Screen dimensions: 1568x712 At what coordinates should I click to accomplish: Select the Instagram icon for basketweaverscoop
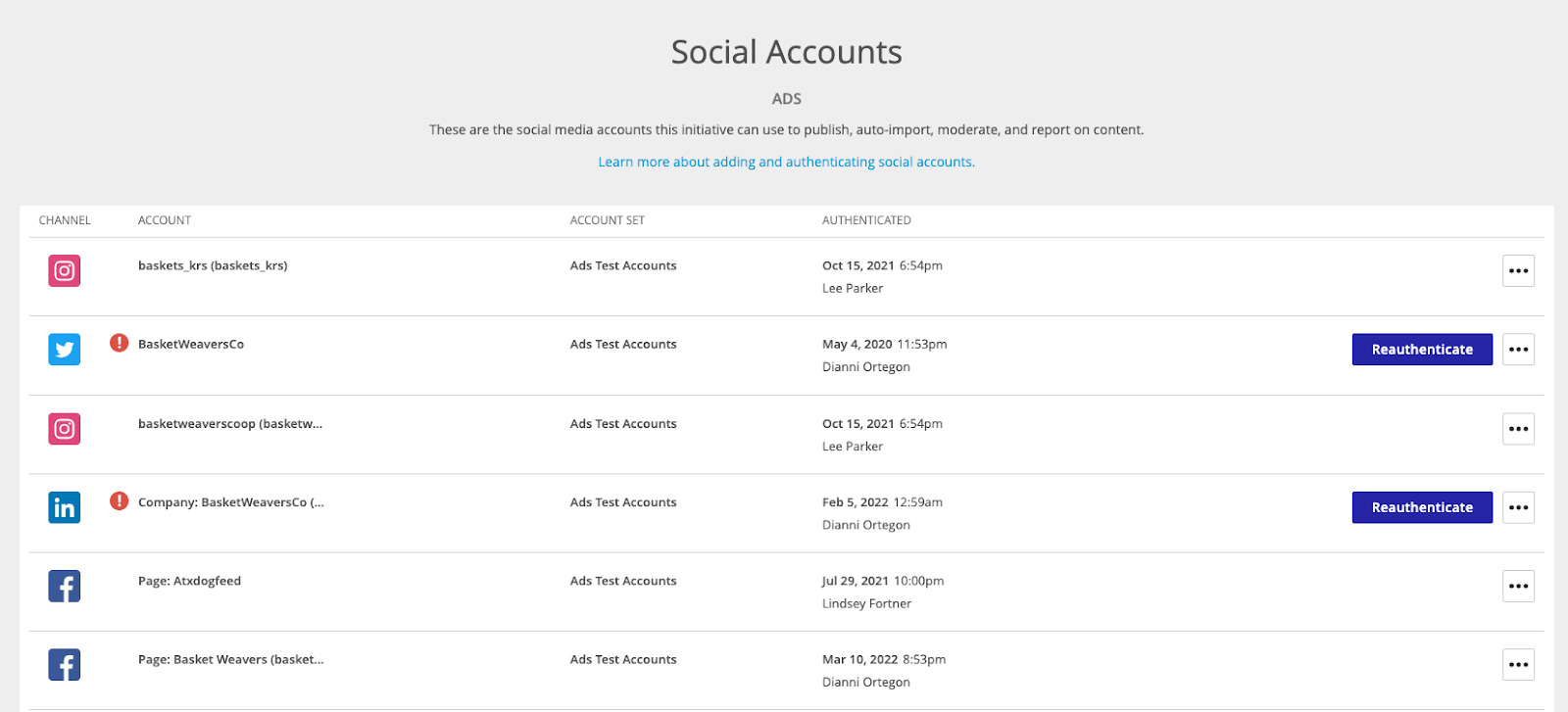coord(64,428)
